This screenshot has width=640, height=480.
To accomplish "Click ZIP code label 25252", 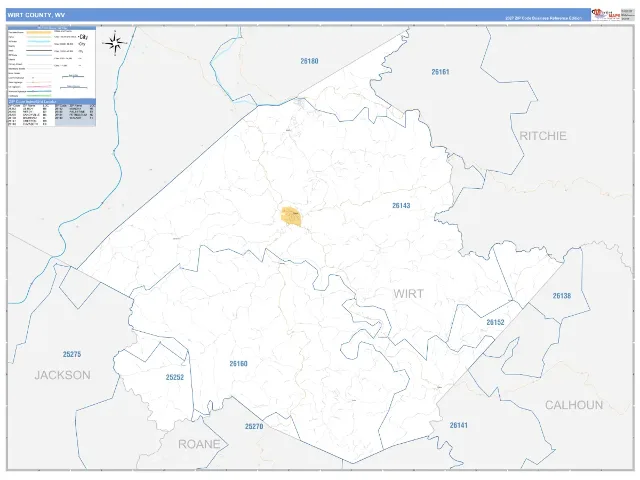I will pyautogui.click(x=175, y=378).
